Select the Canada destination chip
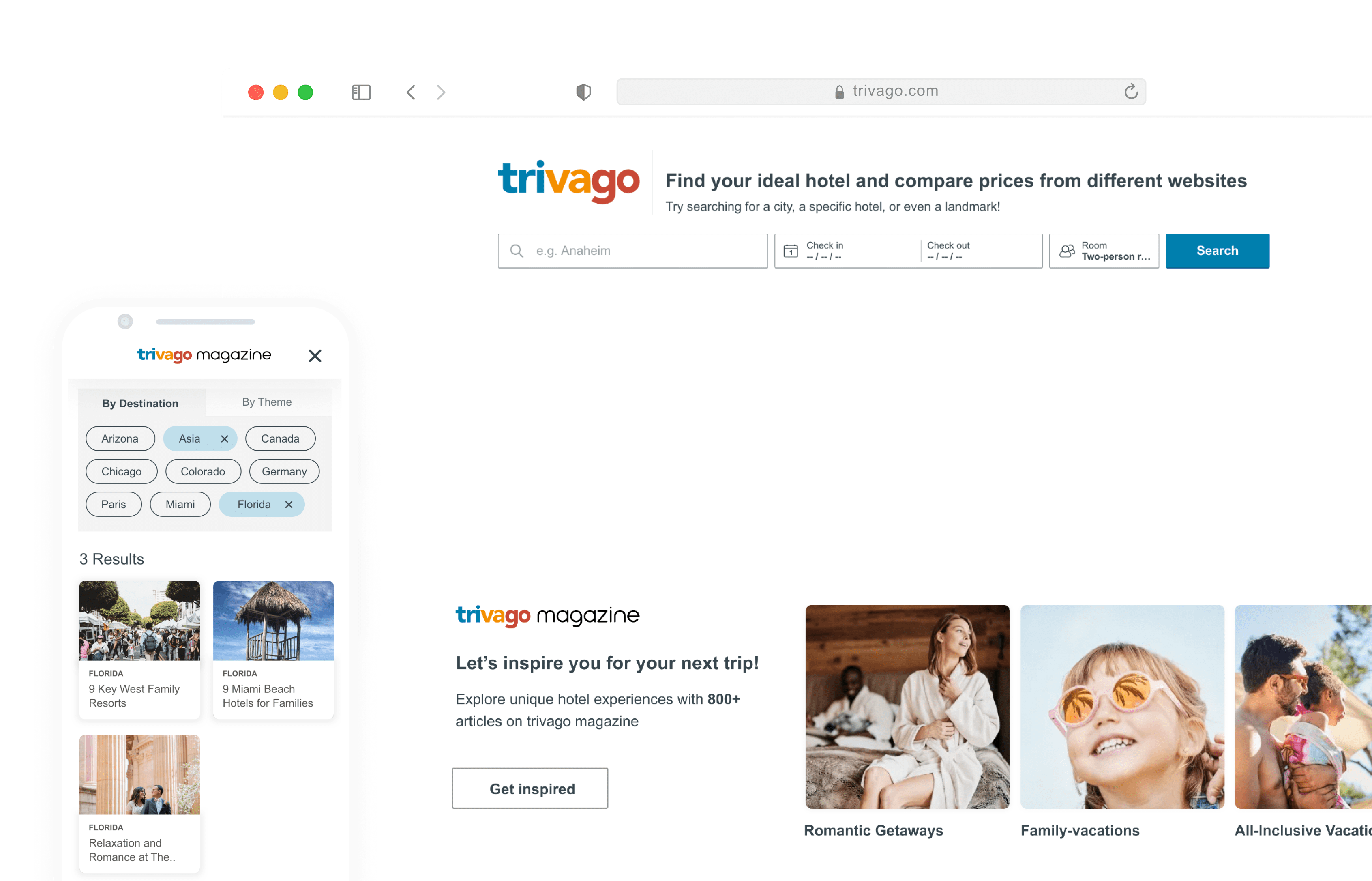 [x=280, y=439]
